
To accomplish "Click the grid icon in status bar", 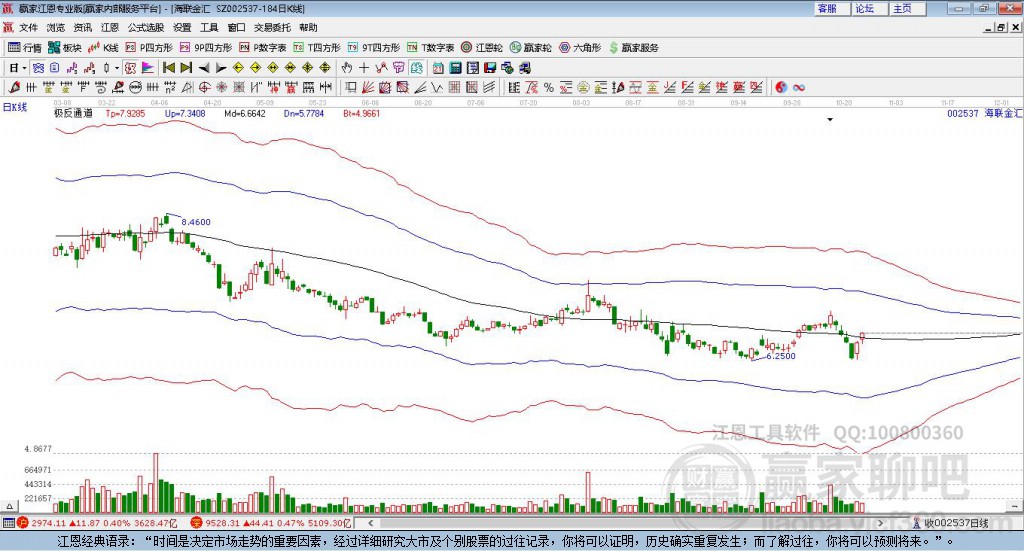I will 8,523.
